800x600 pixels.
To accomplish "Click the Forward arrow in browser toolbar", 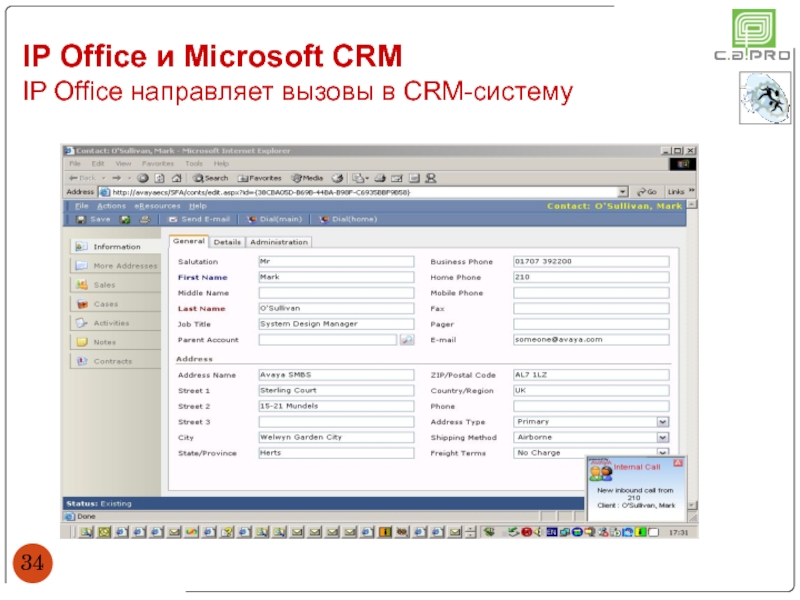I will coord(117,178).
